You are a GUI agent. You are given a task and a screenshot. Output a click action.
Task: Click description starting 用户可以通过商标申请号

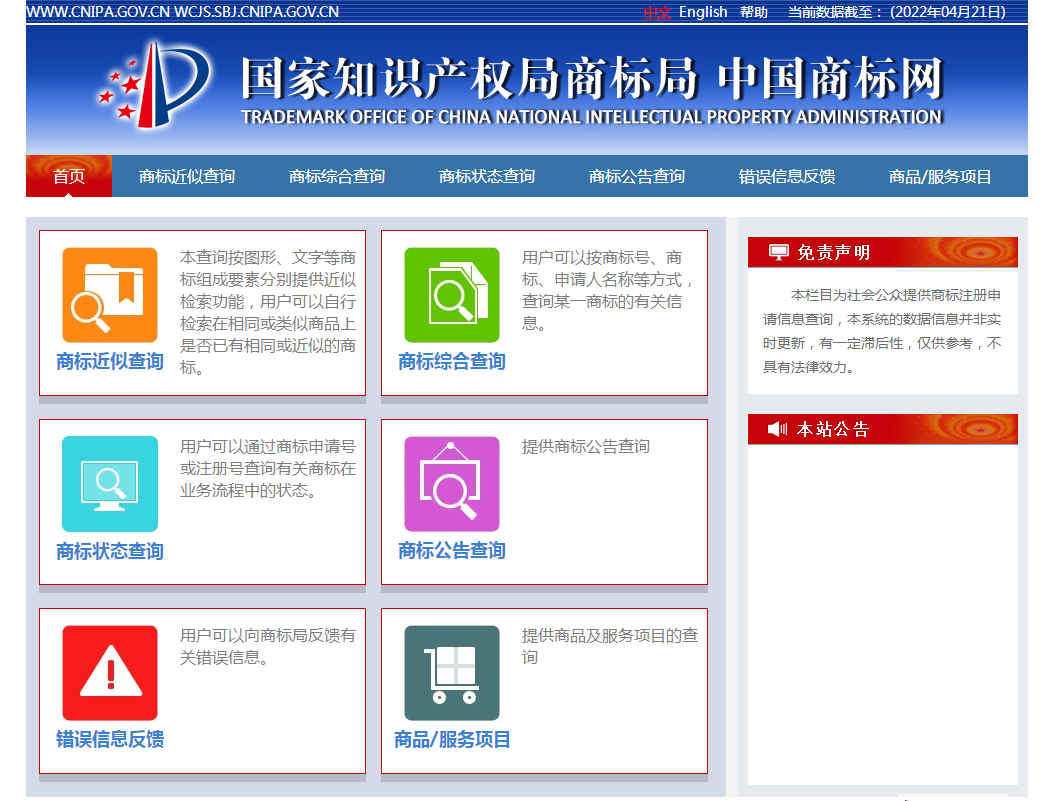coord(267,468)
